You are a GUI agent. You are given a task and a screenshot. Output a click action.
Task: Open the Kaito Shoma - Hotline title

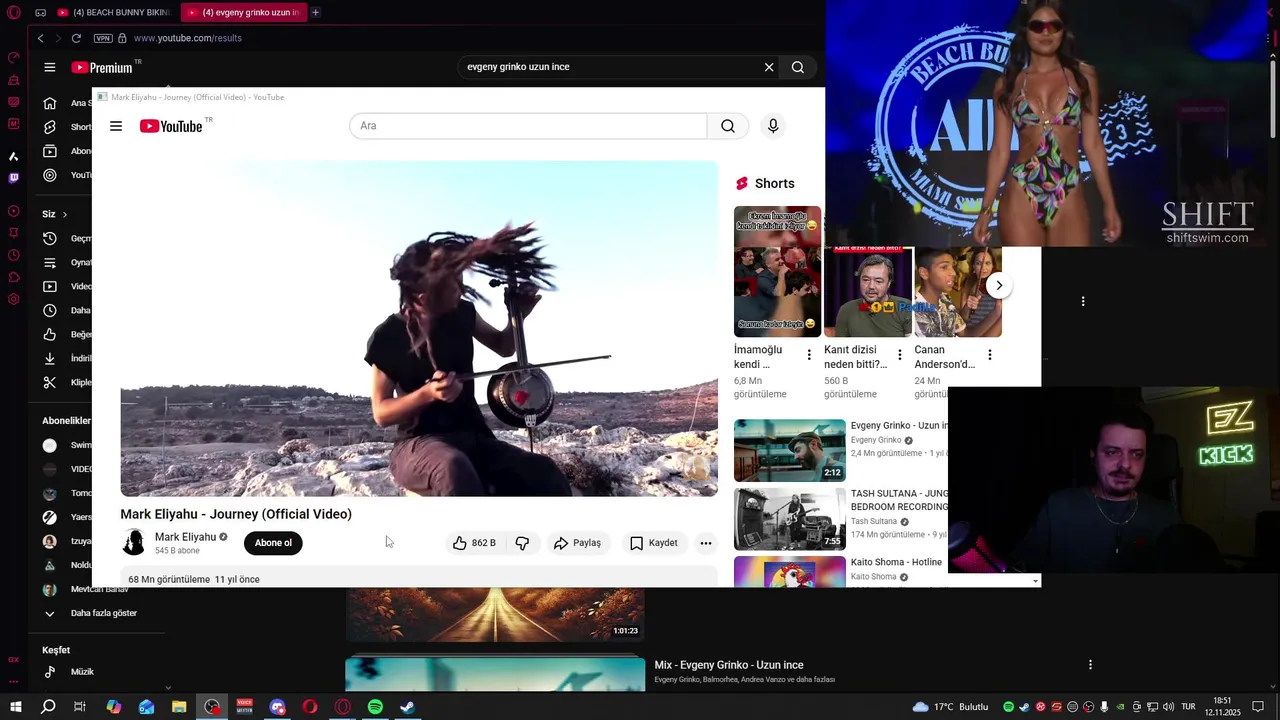click(x=896, y=562)
